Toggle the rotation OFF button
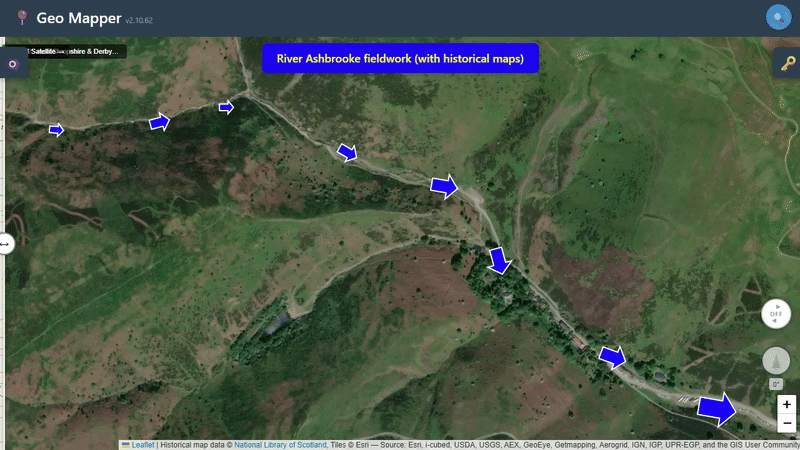800x450 pixels. point(776,314)
